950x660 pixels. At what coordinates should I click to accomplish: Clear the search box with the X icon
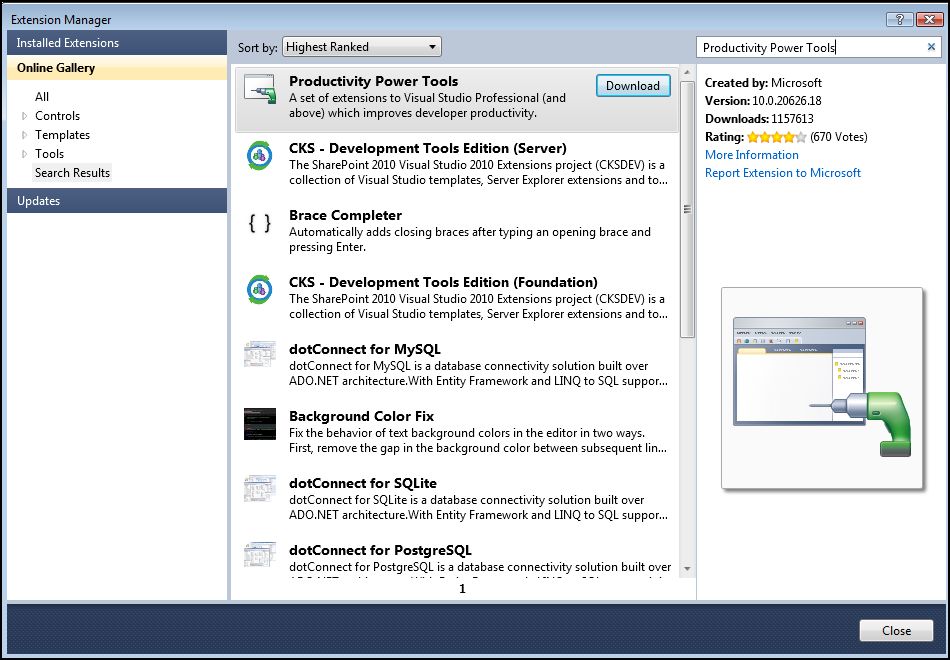coord(931,47)
